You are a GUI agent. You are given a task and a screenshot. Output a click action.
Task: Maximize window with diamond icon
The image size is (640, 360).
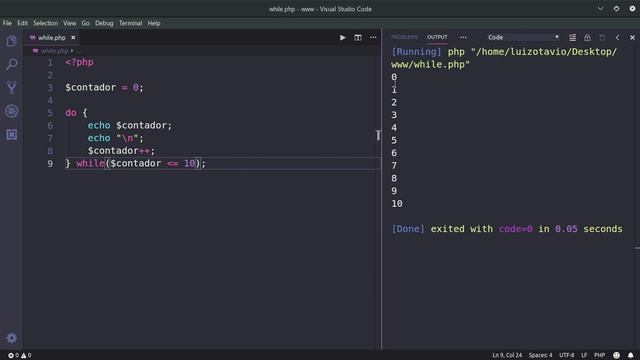tap(616, 9)
